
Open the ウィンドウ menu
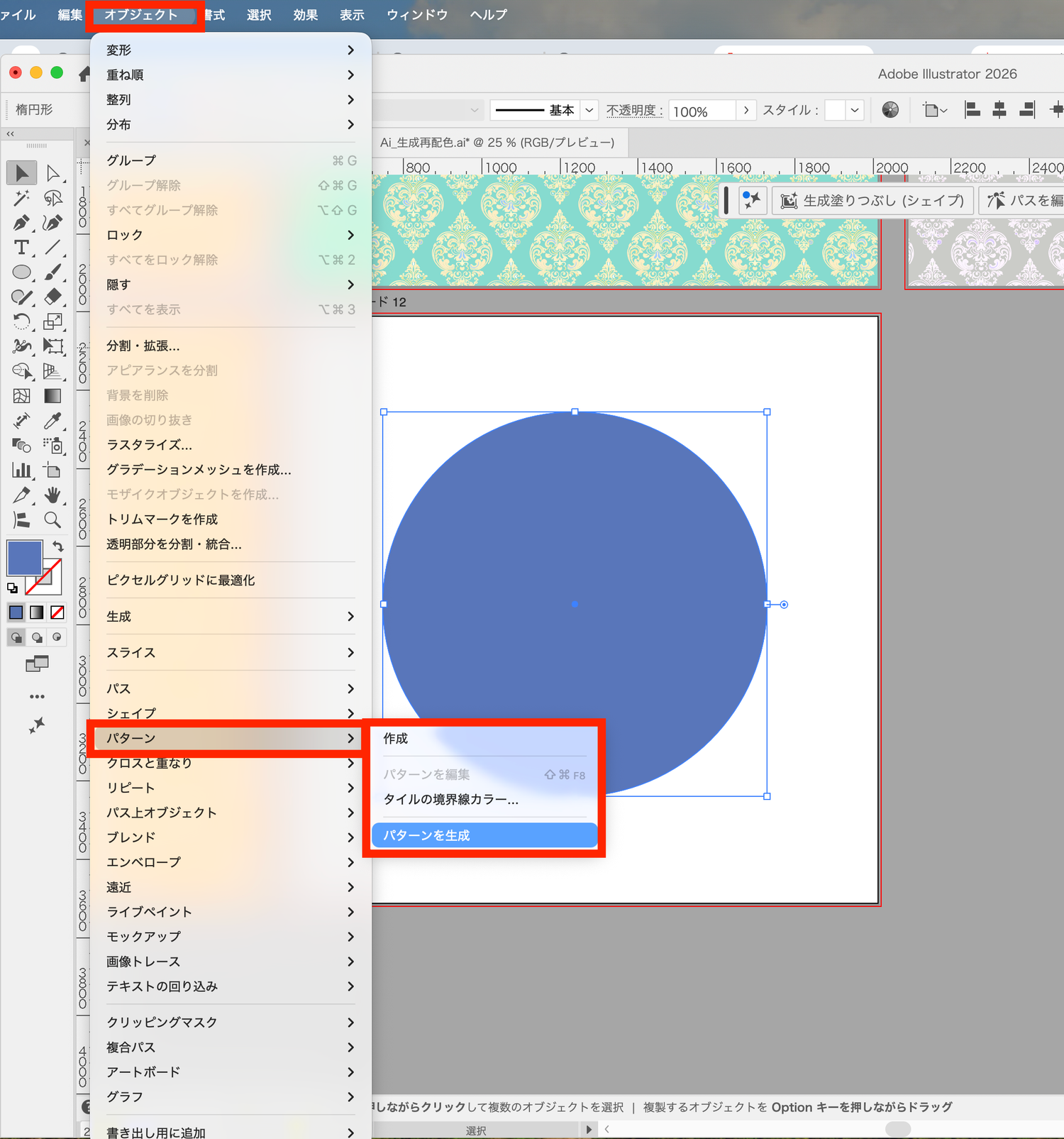417,15
